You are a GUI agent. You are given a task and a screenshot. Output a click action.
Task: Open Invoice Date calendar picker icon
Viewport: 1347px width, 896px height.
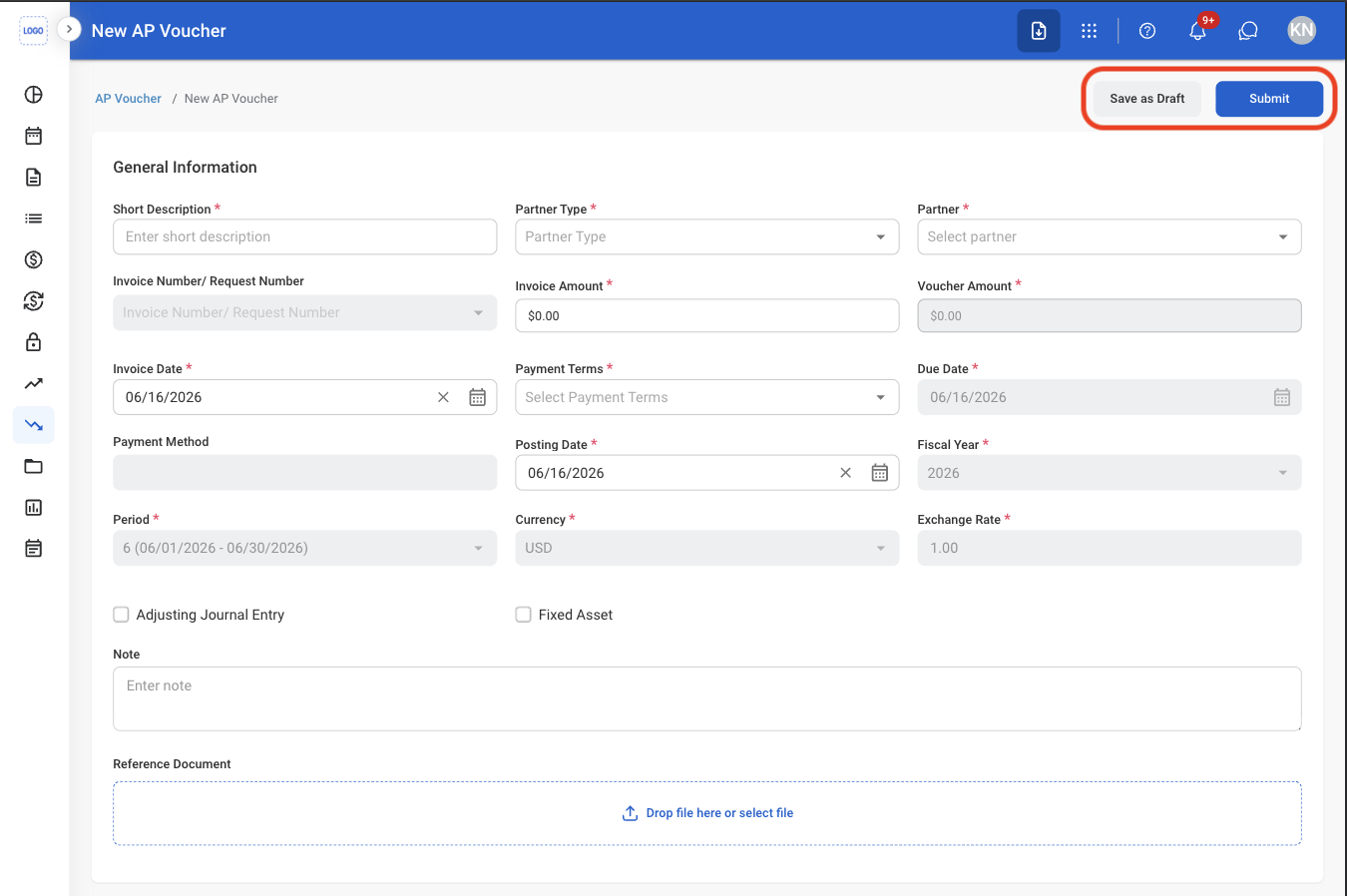coord(478,397)
